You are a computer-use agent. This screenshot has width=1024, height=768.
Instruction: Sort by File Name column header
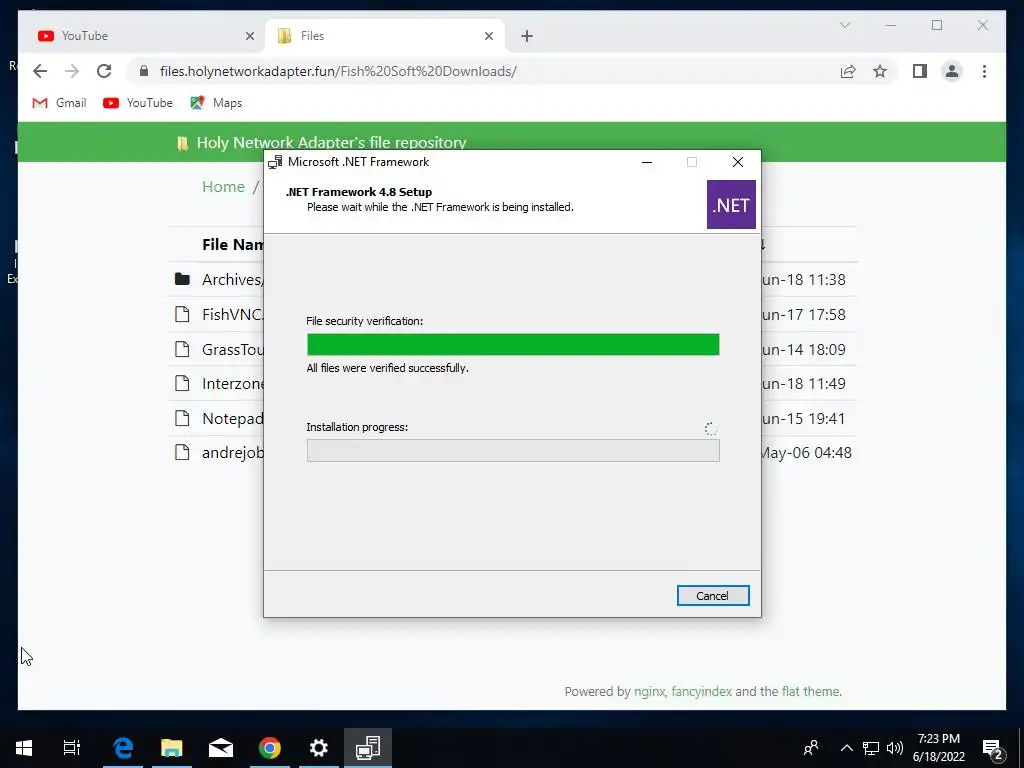pyautogui.click(x=232, y=244)
